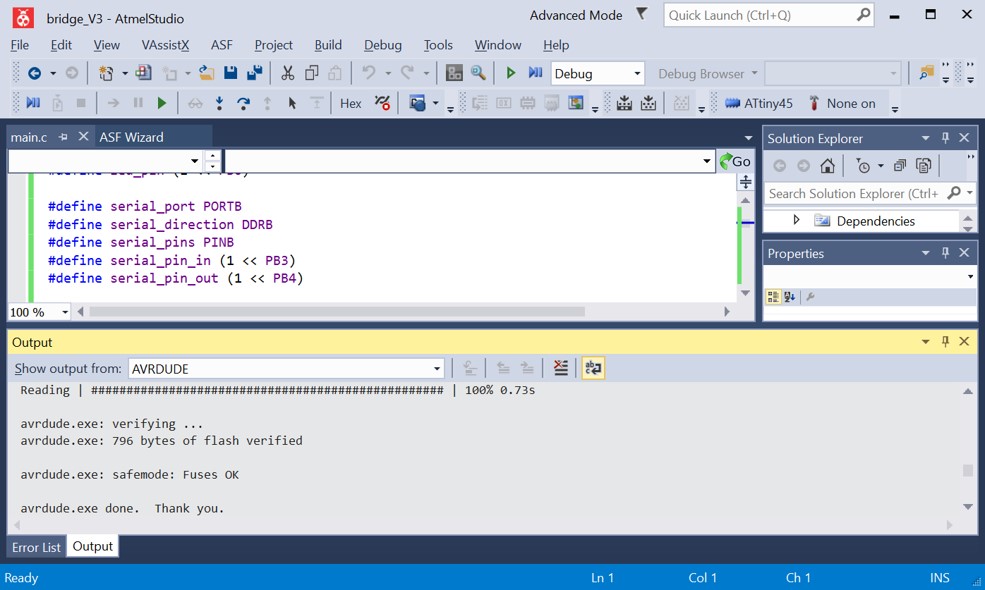Open the File menu
Screen dimensions: 985x590
[19, 45]
